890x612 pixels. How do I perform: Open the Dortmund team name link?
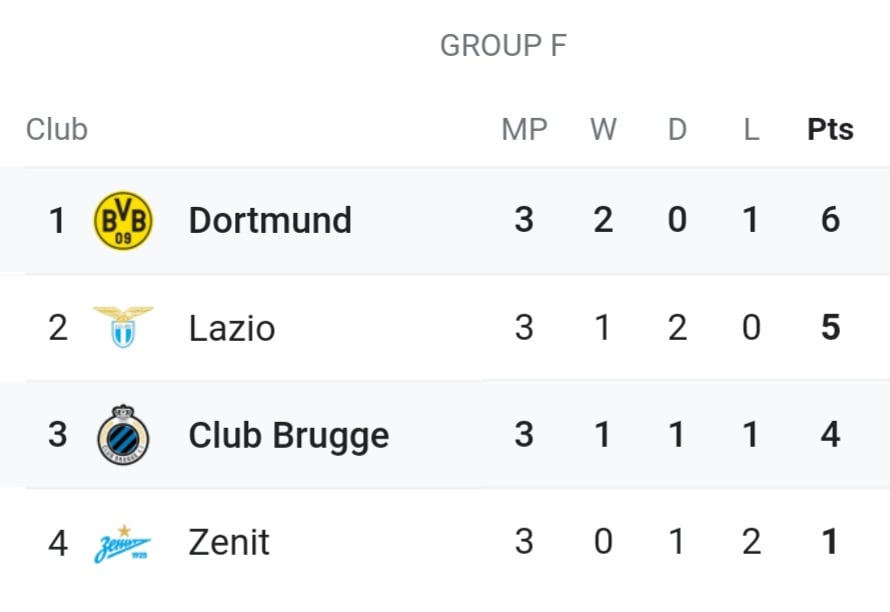[270, 220]
